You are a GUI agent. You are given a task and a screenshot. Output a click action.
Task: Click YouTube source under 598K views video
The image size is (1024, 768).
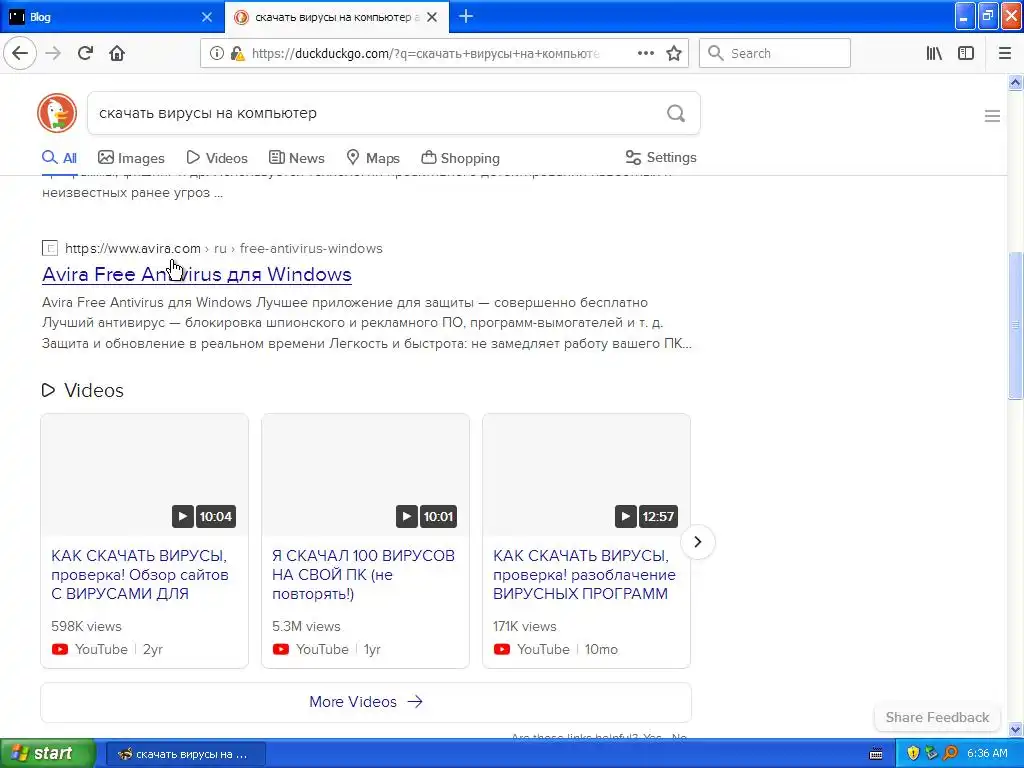click(x=89, y=649)
